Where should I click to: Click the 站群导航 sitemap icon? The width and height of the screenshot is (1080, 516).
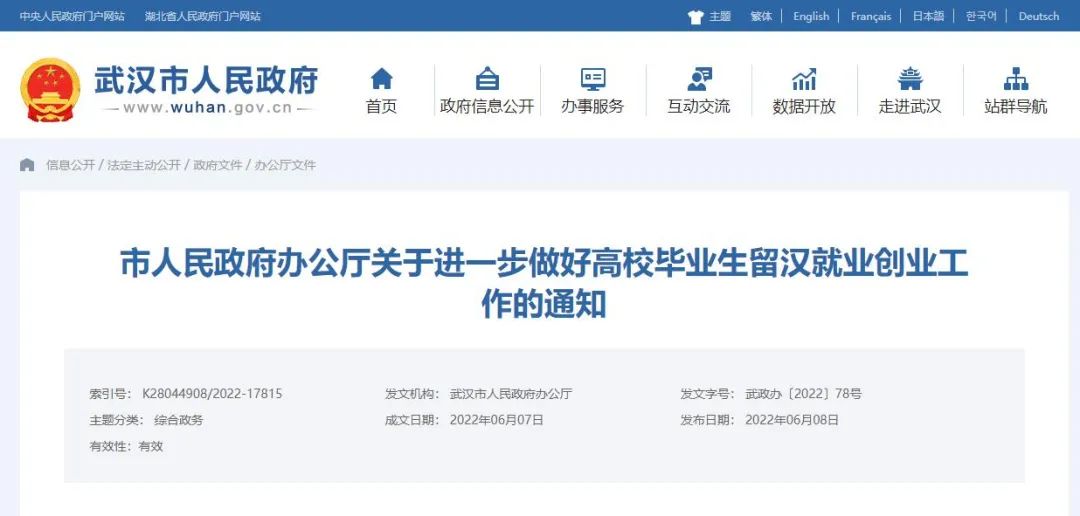point(1016,79)
